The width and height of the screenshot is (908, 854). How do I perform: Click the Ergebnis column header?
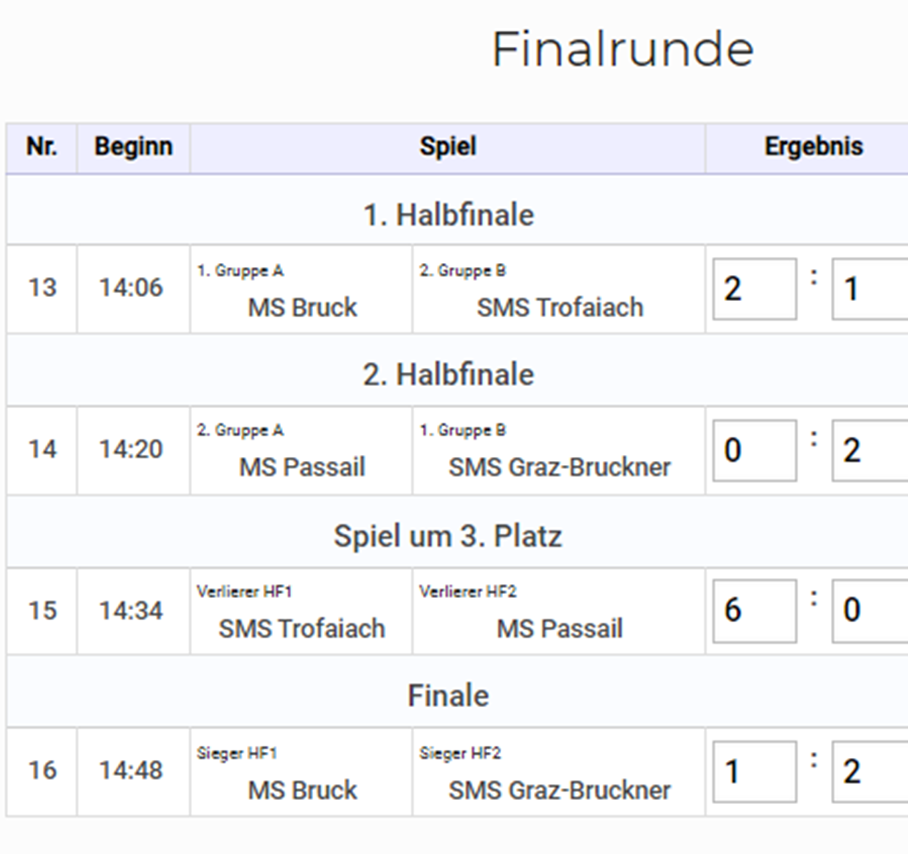point(813,147)
